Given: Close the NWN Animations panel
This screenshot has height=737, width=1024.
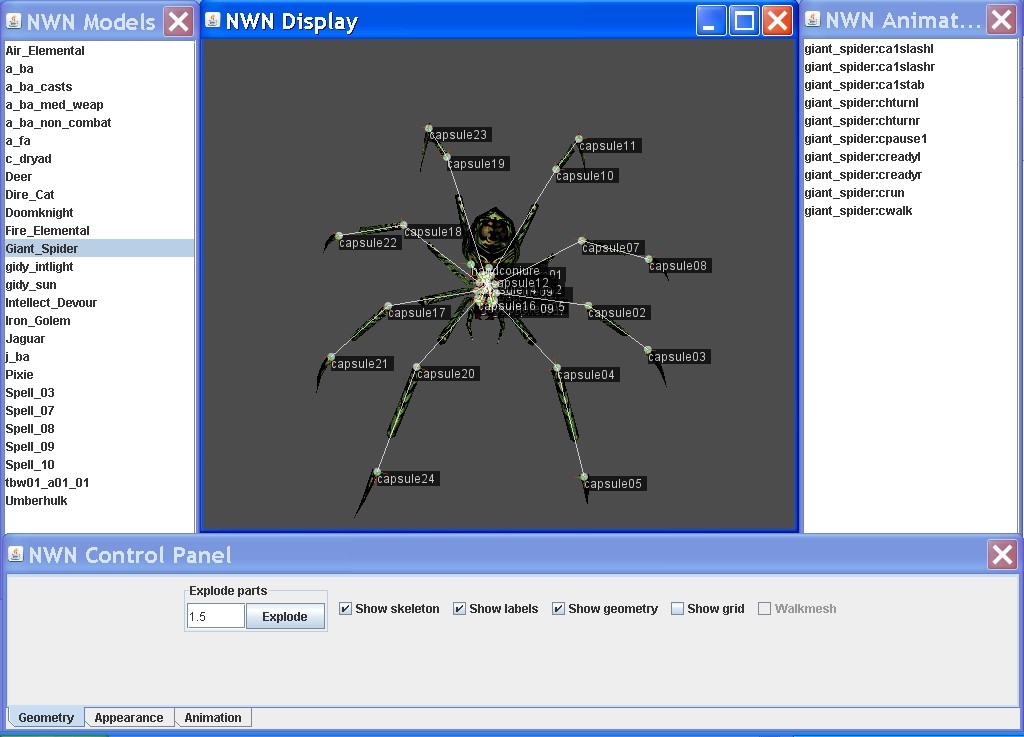Looking at the screenshot, I should [1001, 20].
